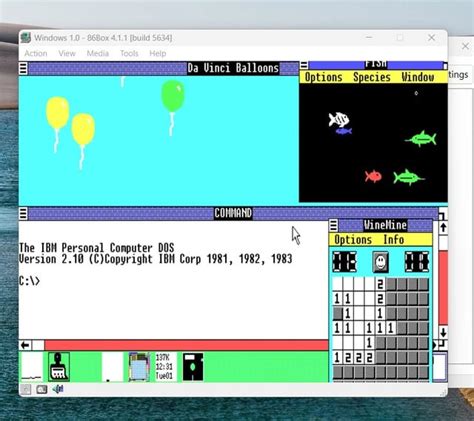Click the 2 in WineMine's top row
This screenshot has height=421, width=474.
pyautogui.click(x=380, y=284)
